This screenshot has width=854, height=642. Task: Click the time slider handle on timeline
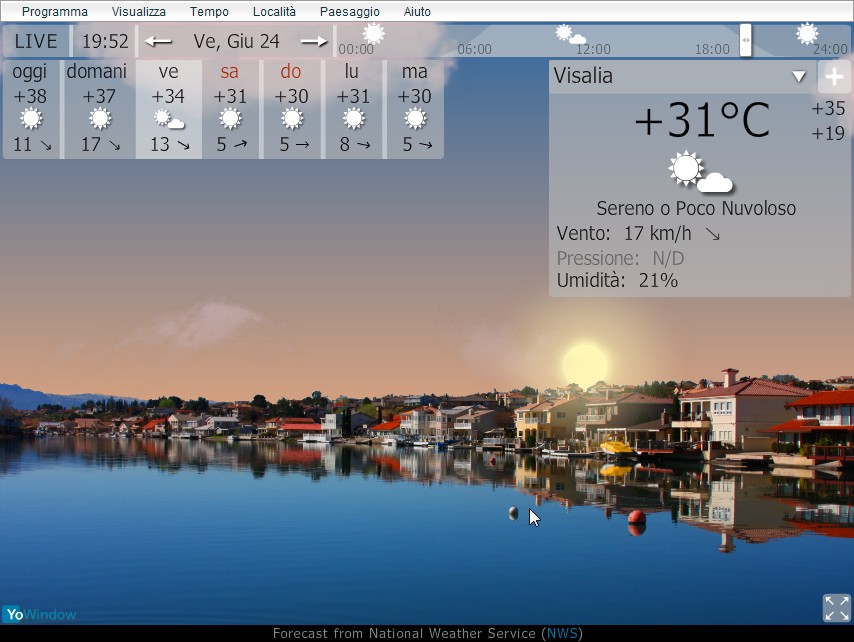pyautogui.click(x=745, y=40)
